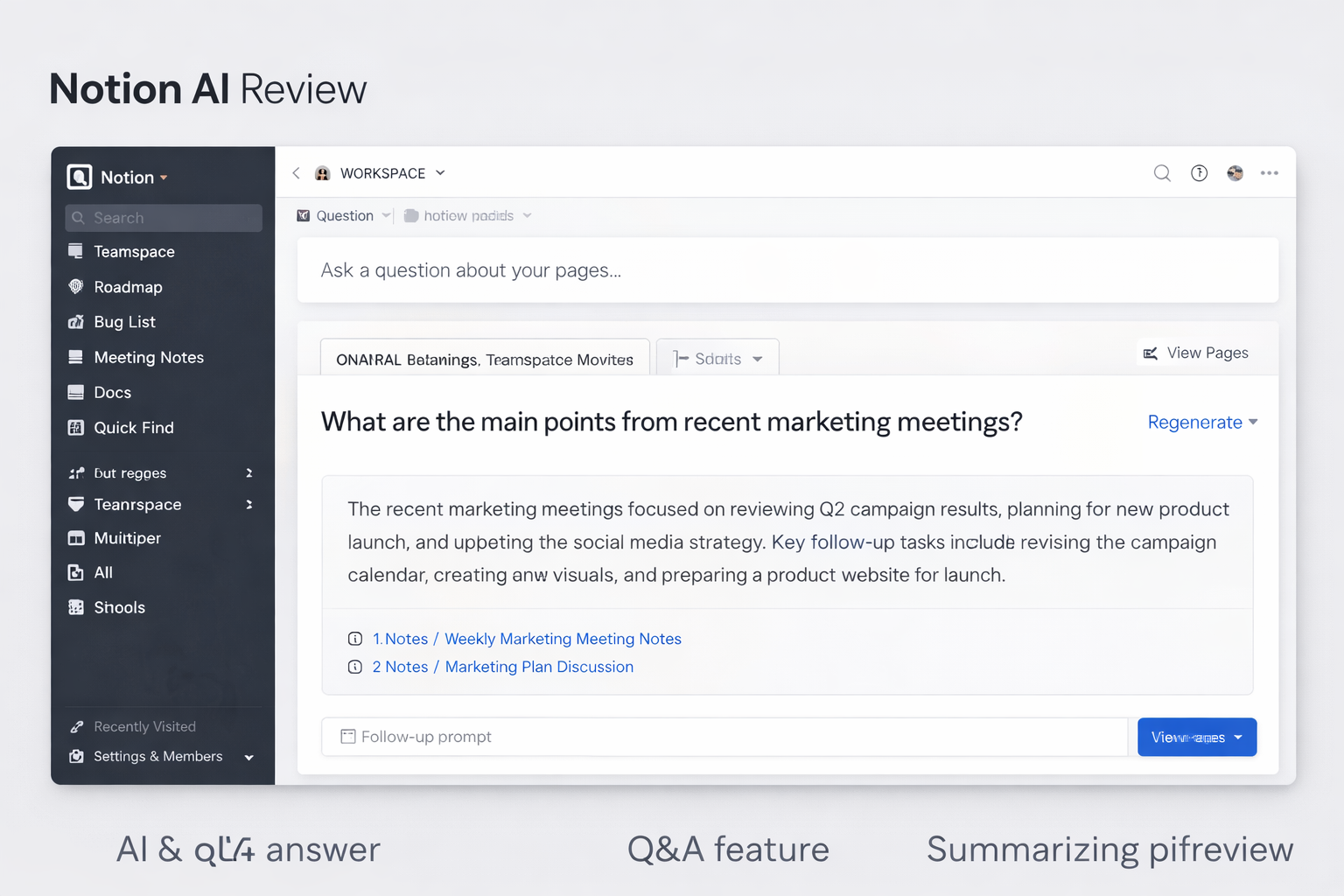Open Quick Find in the sidebar
Viewport: 1344px width, 896px height.
pyautogui.click(x=77, y=427)
